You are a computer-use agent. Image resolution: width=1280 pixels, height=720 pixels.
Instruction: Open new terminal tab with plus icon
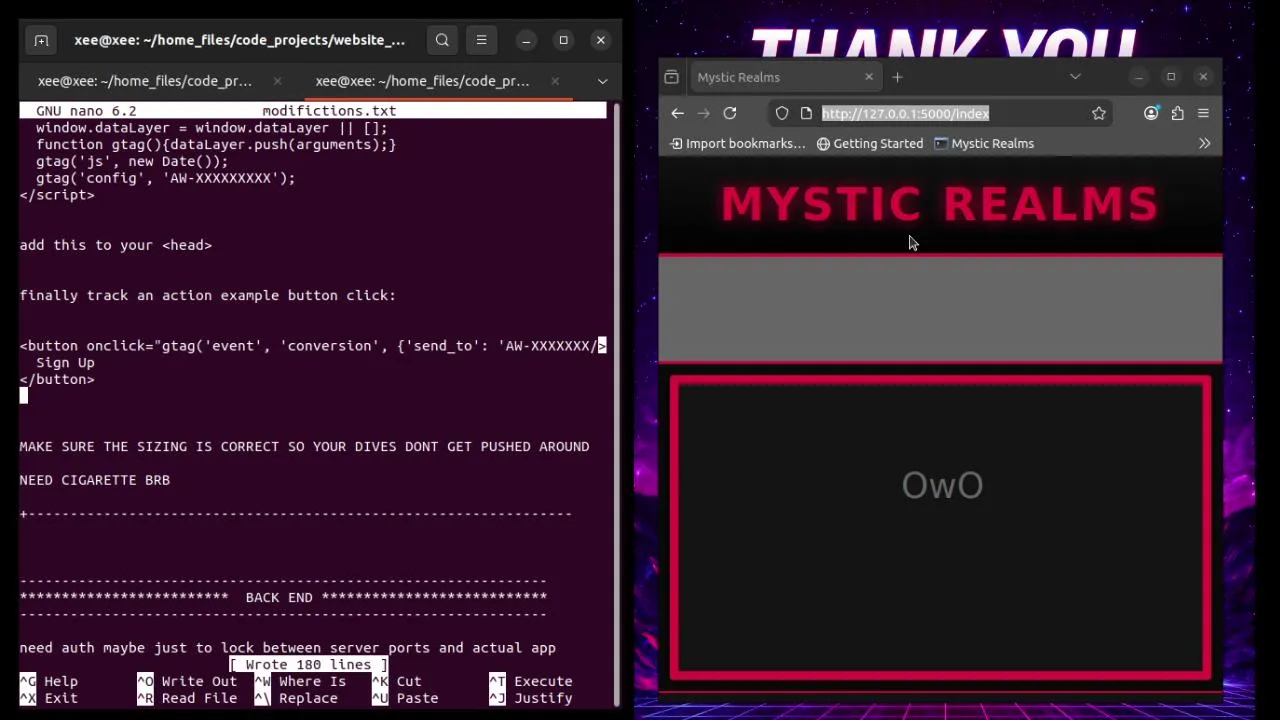click(41, 40)
